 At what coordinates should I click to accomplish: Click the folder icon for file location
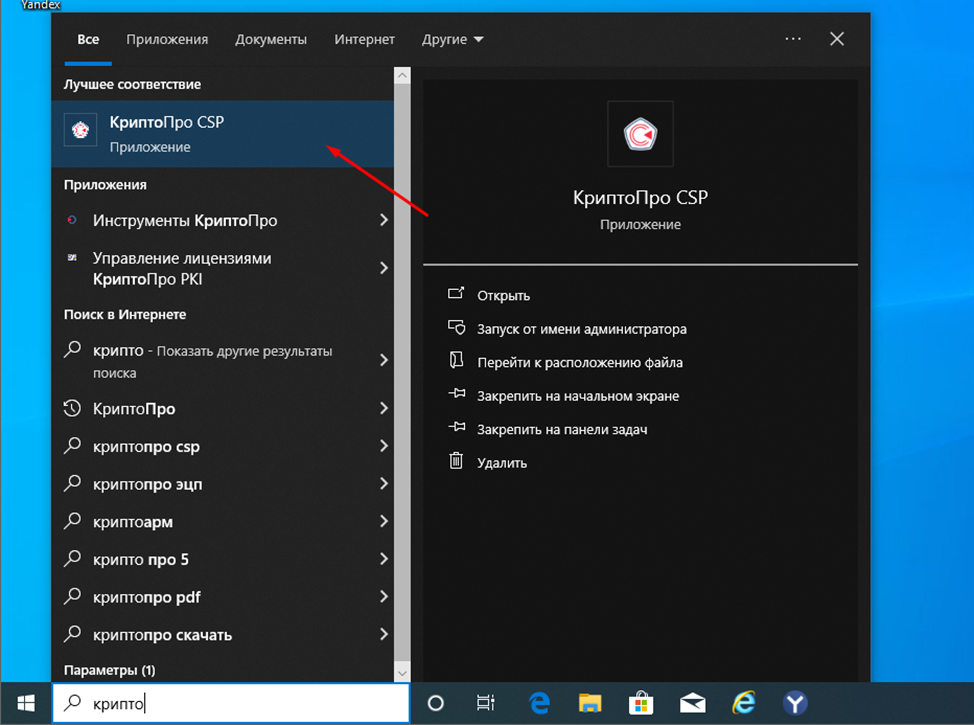pyautogui.click(x=456, y=360)
